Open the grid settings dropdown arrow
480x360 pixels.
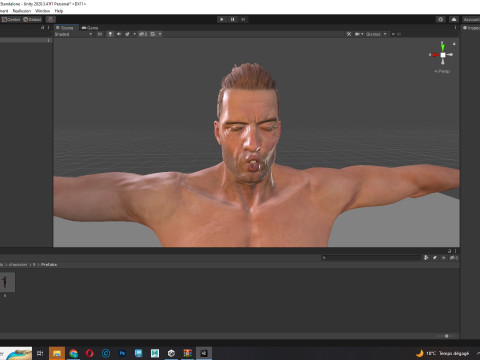pyautogui.click(x=160, y=34)
